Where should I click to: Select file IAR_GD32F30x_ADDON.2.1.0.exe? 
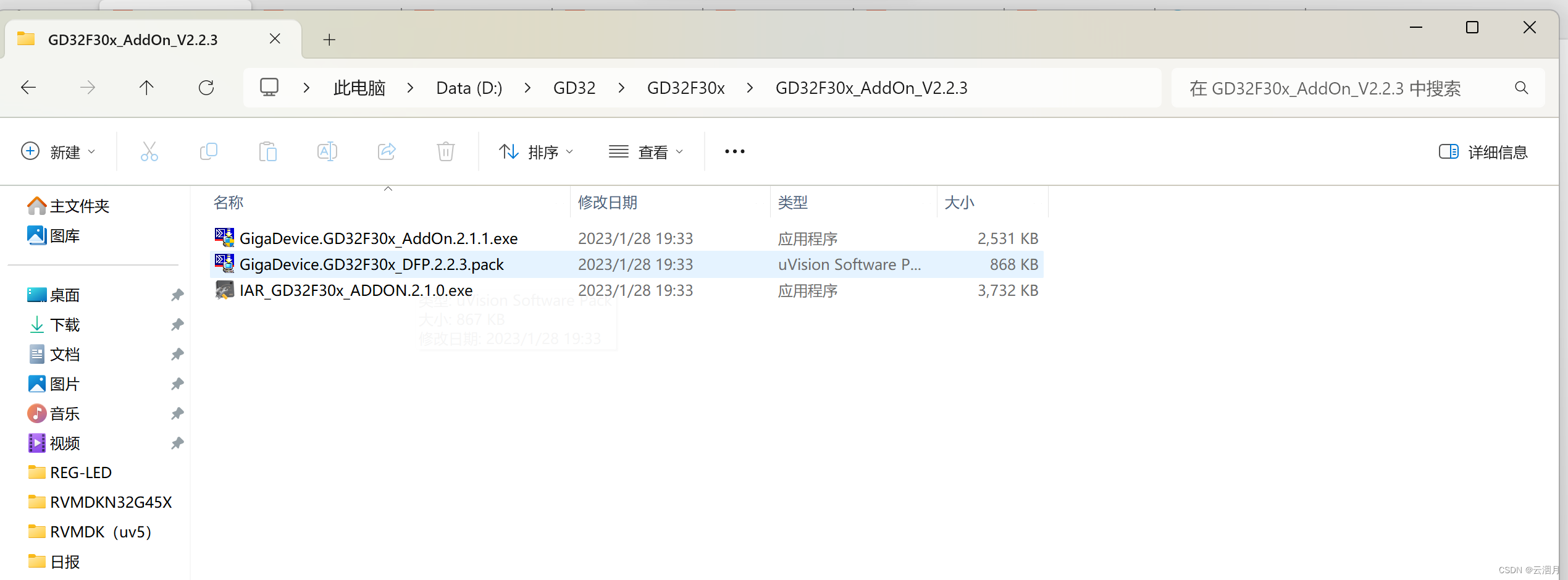click(x=356, y=290)
